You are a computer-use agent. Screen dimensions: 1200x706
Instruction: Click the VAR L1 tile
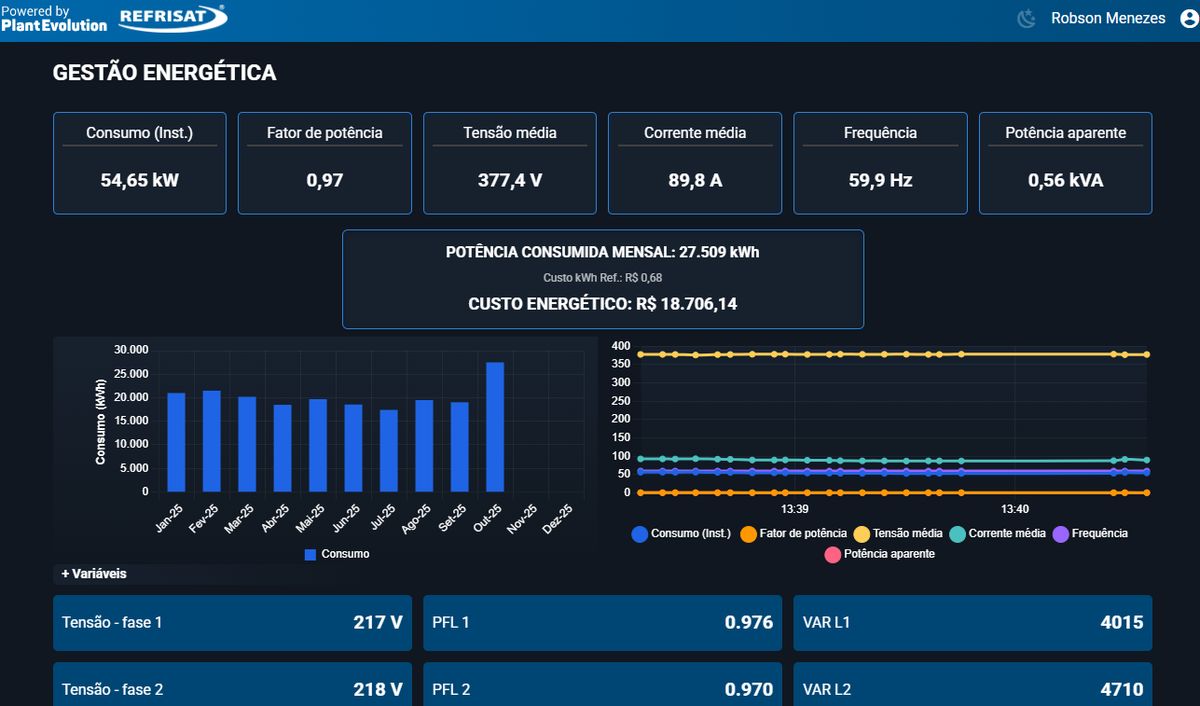click(x=973, y=623)
